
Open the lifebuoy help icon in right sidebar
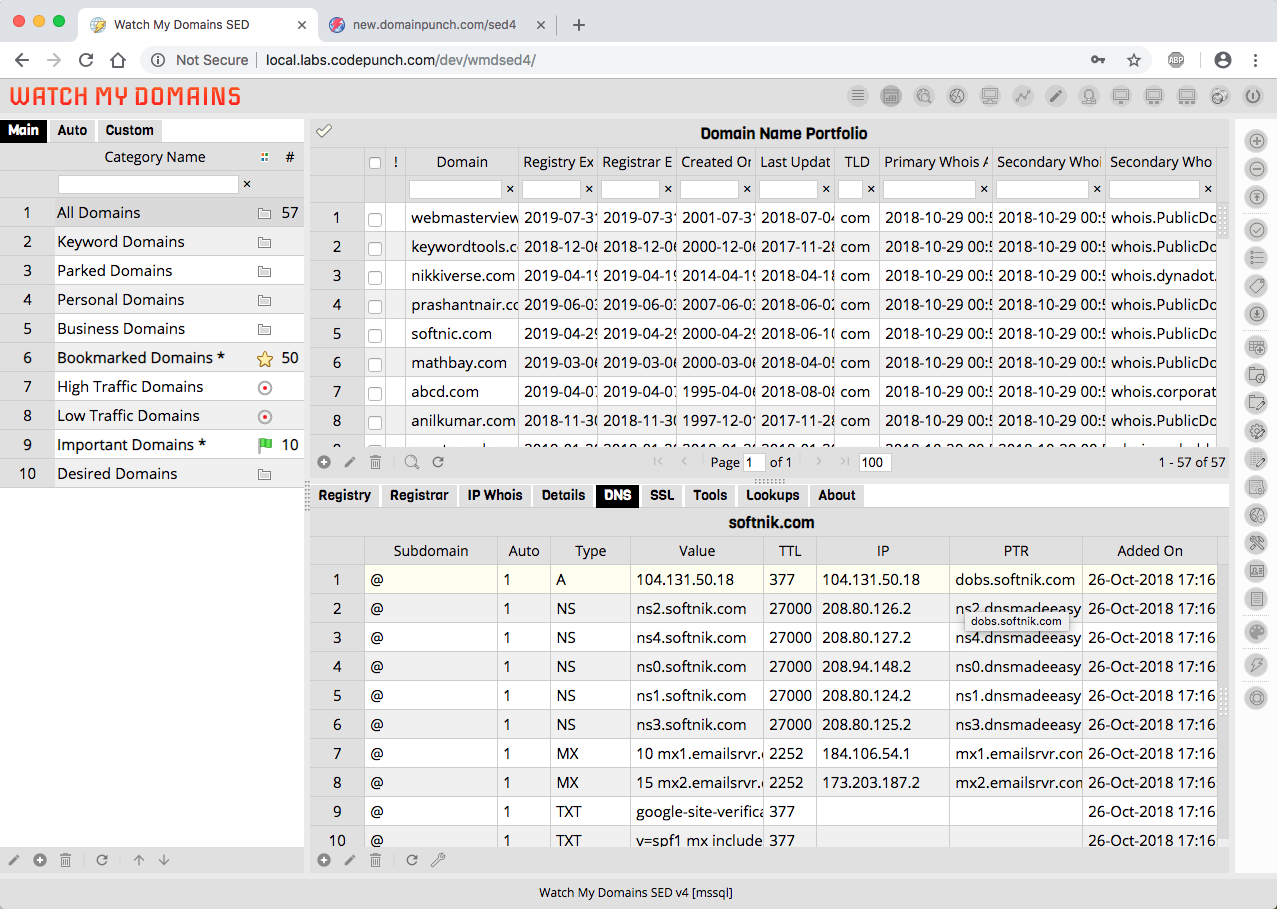1257,698
